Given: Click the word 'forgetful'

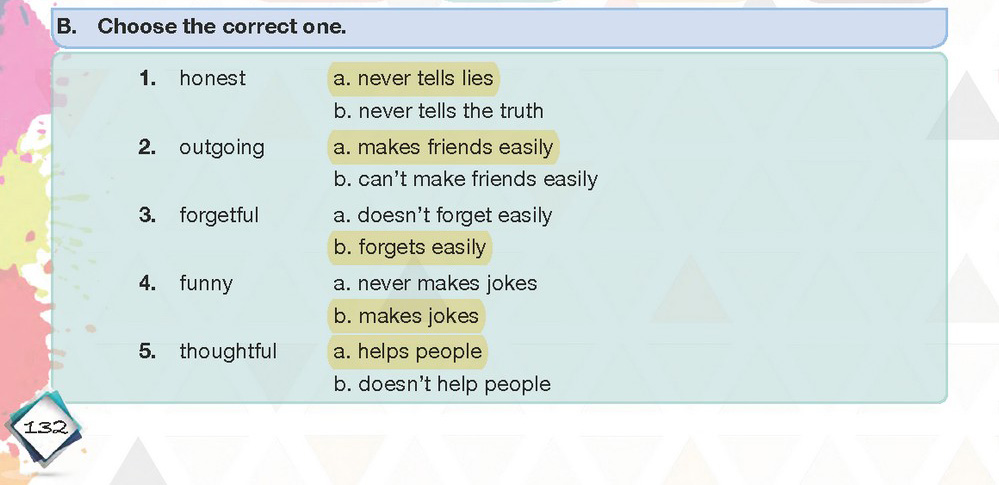Looking at the screenshot, I should tap(219, 215).
